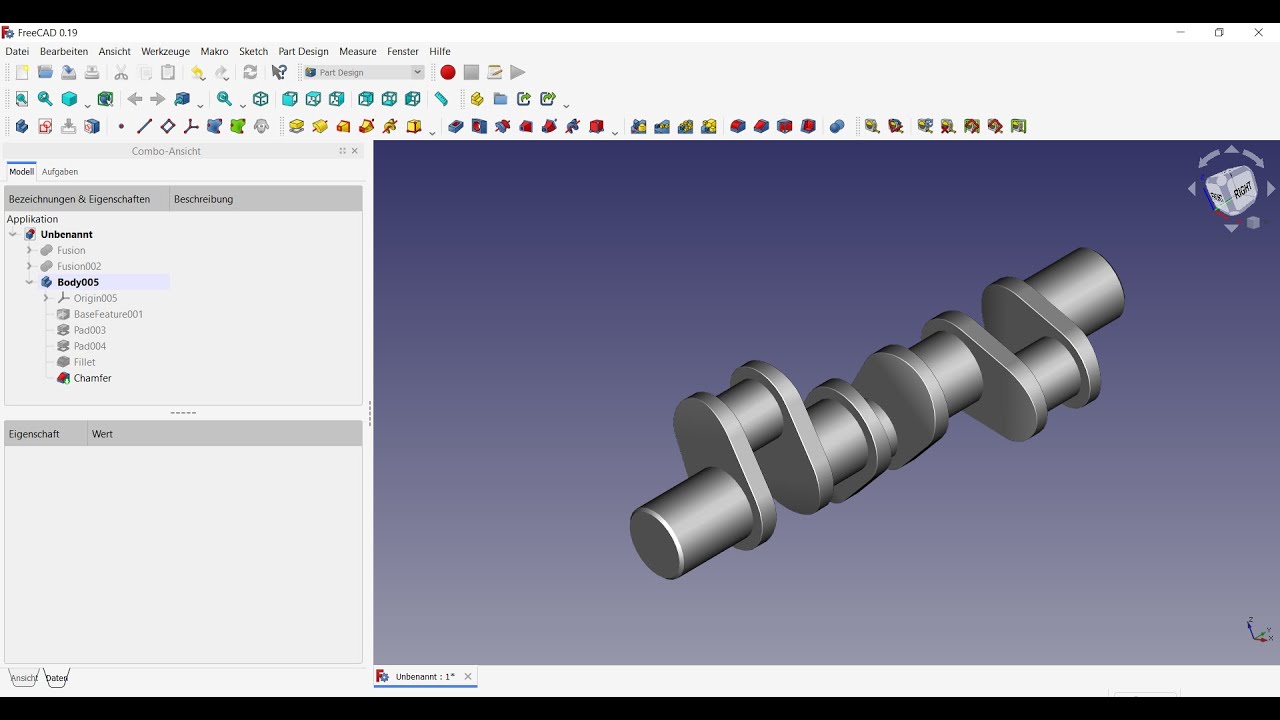Create a new body
The height and width of the screenshot is (720, 1280).
tap(22, 126)
